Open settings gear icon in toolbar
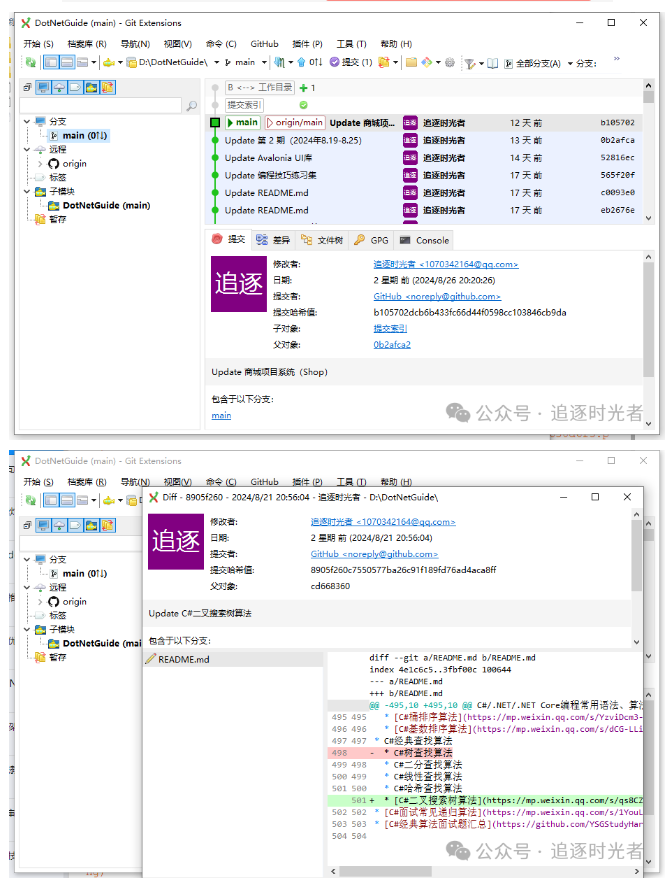The image size is (666, 891). tap(449, 63)
